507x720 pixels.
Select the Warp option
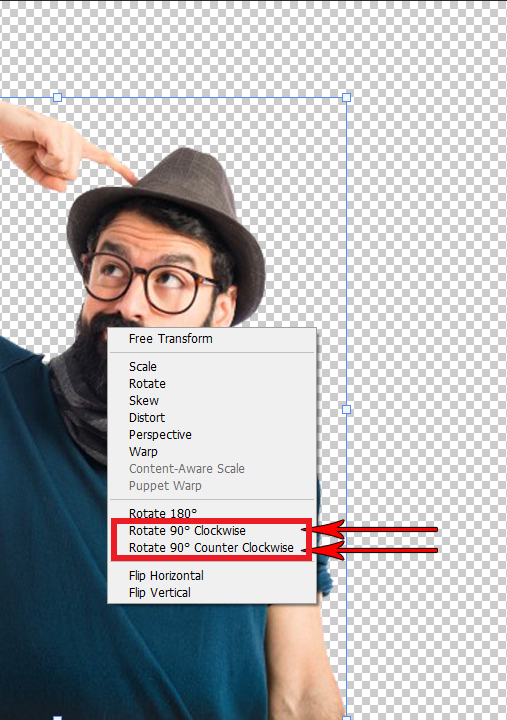143,451
